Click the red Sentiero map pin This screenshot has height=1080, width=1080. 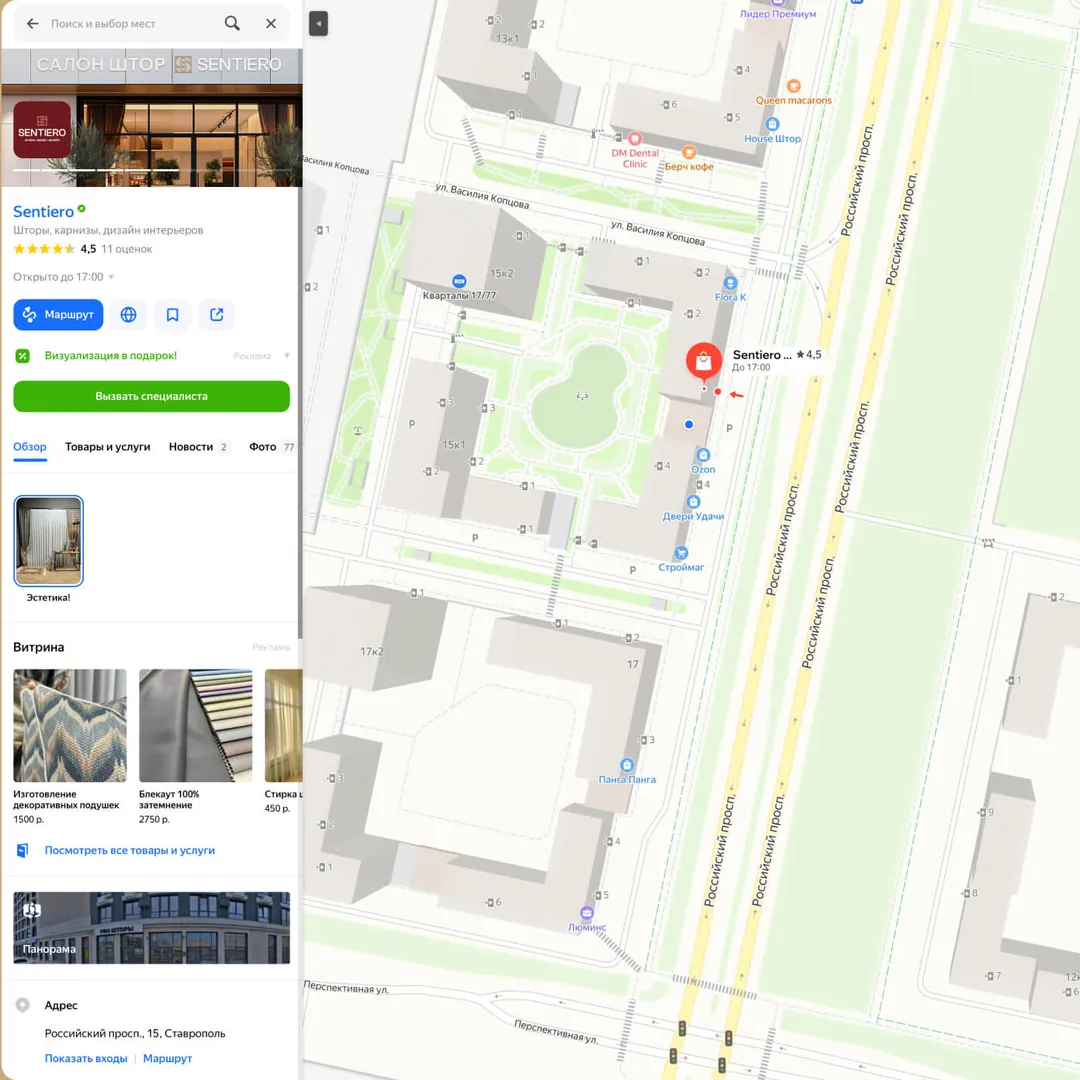point(703,360)
